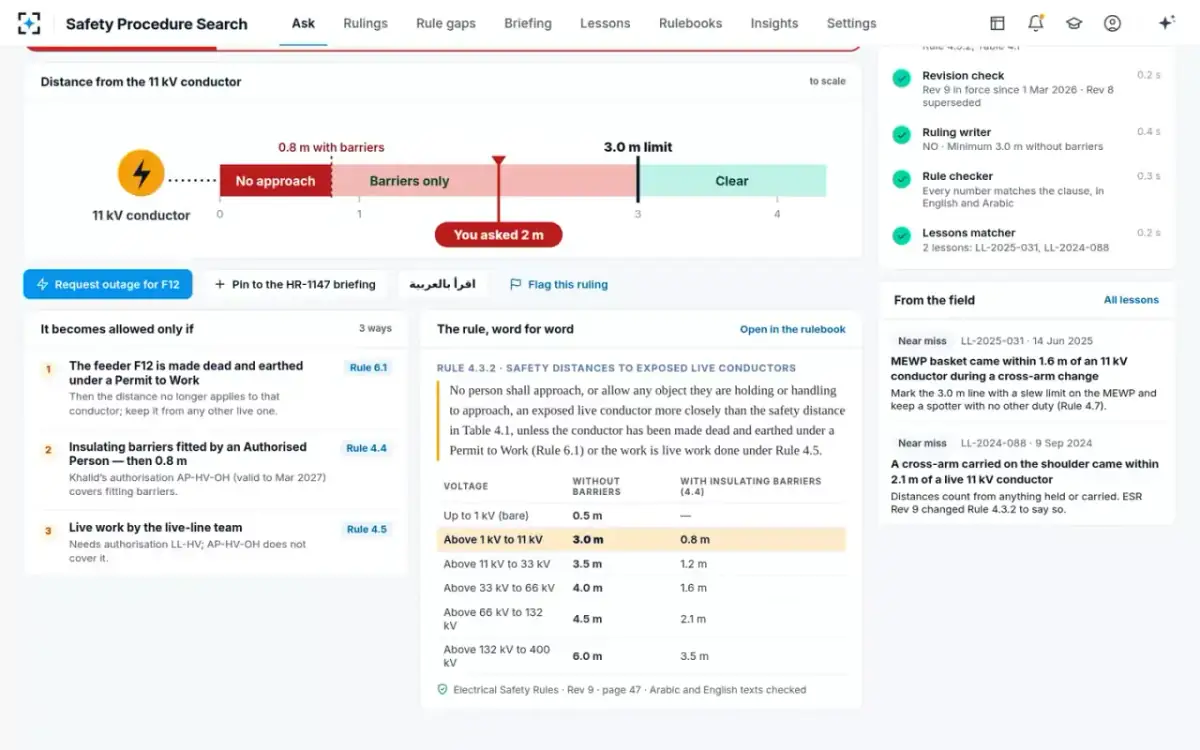Image resolution: width=1200 pixels, height=750 pixels.
Task: Open All lessons link
Action: (x=1131, y=300)
